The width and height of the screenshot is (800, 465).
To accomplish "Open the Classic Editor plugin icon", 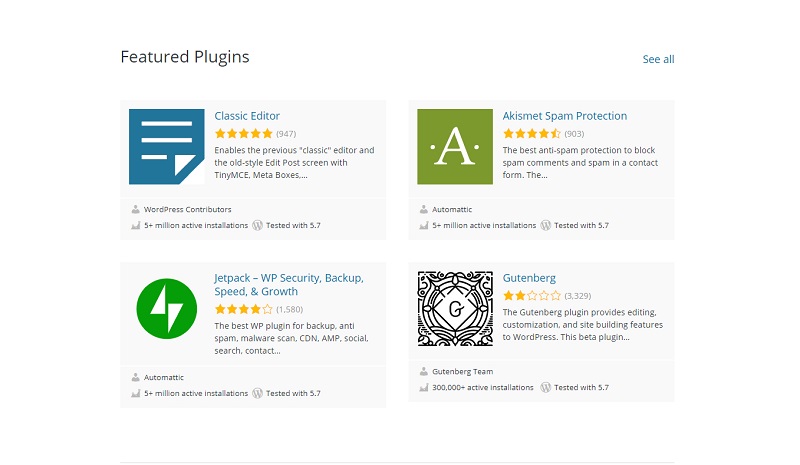I will pyautogui.click(x=166, y=146).
